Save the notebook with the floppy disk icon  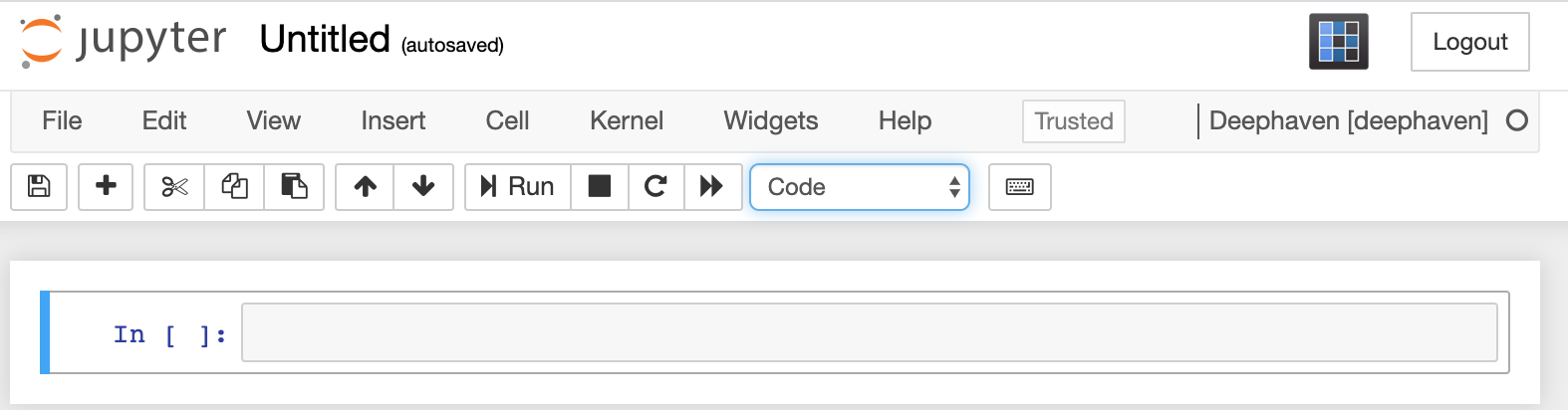click(x=39, y=187)
